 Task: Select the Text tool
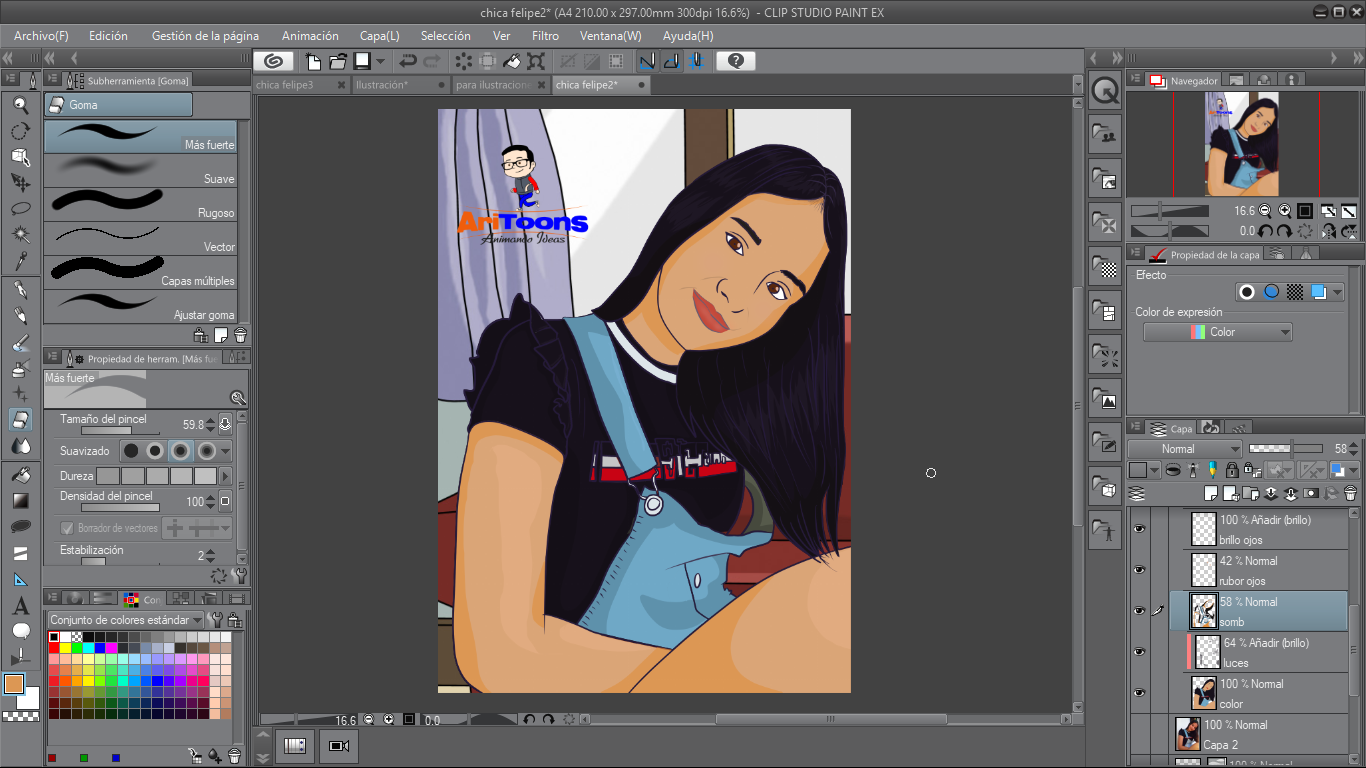pos(20,606)
